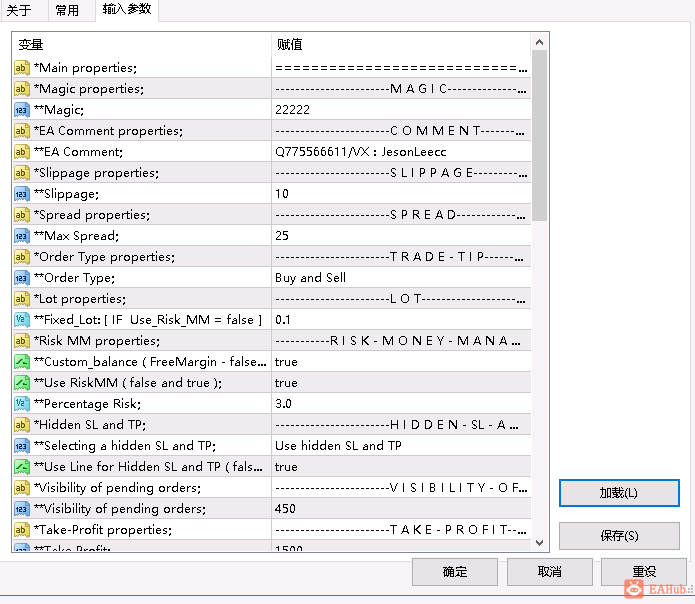Image resolution: width=695 pixels, height=604 pixels.
Task: Edit the Slippage value 10
Action: click(401, 194)
